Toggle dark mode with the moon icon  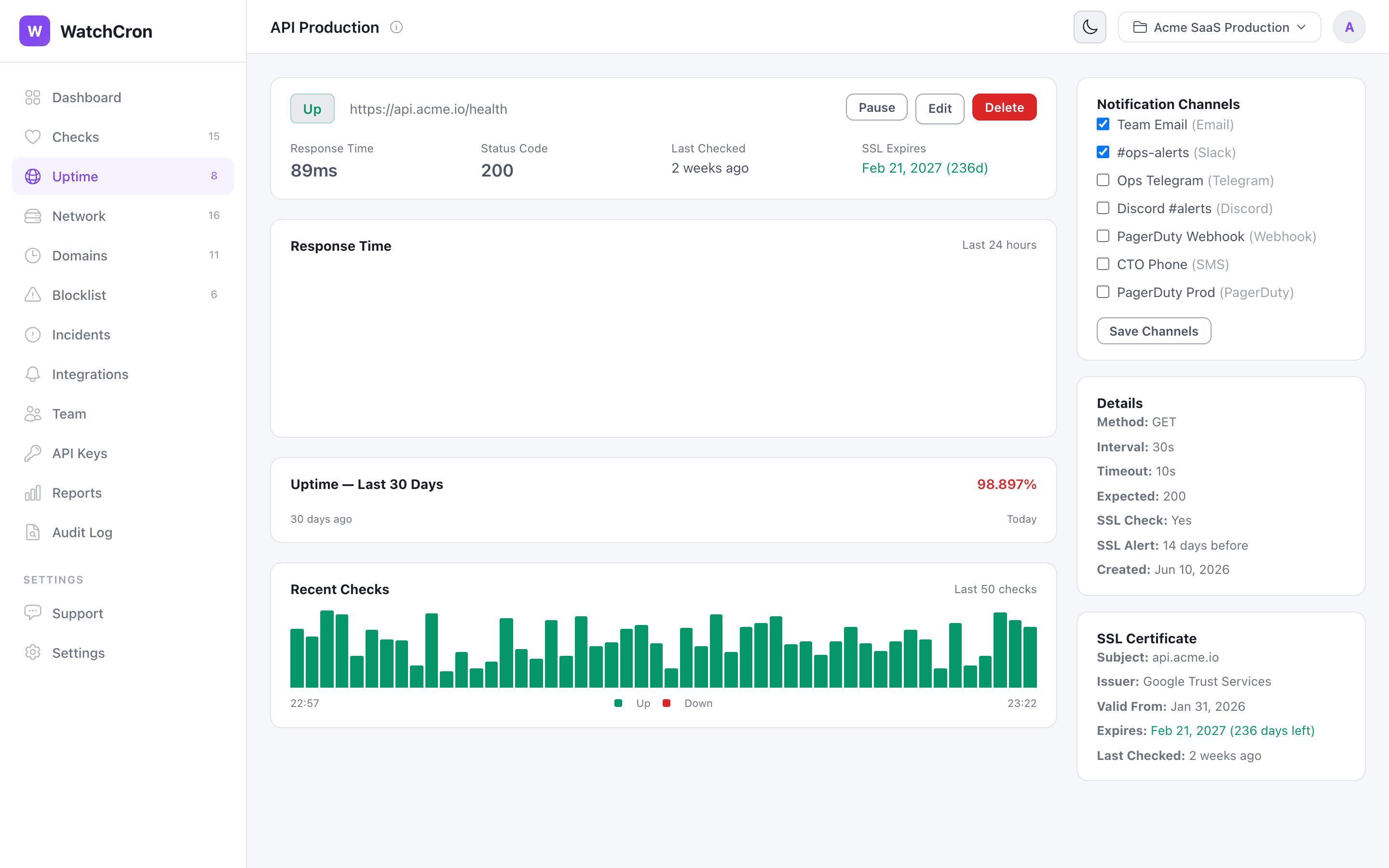click(x=1089, y=27)
